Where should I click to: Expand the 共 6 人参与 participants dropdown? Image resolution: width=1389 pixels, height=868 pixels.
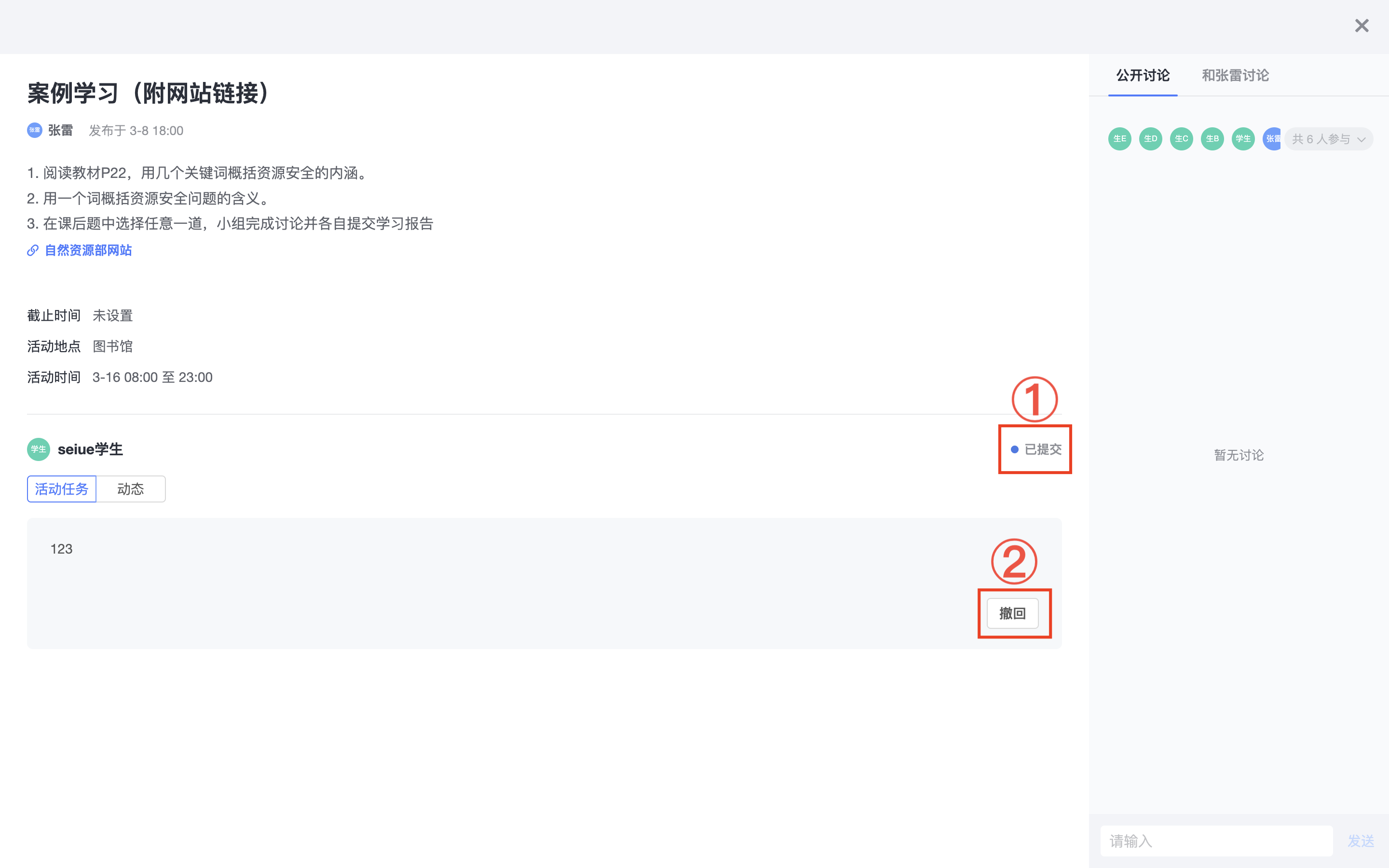coord(1328,139)
